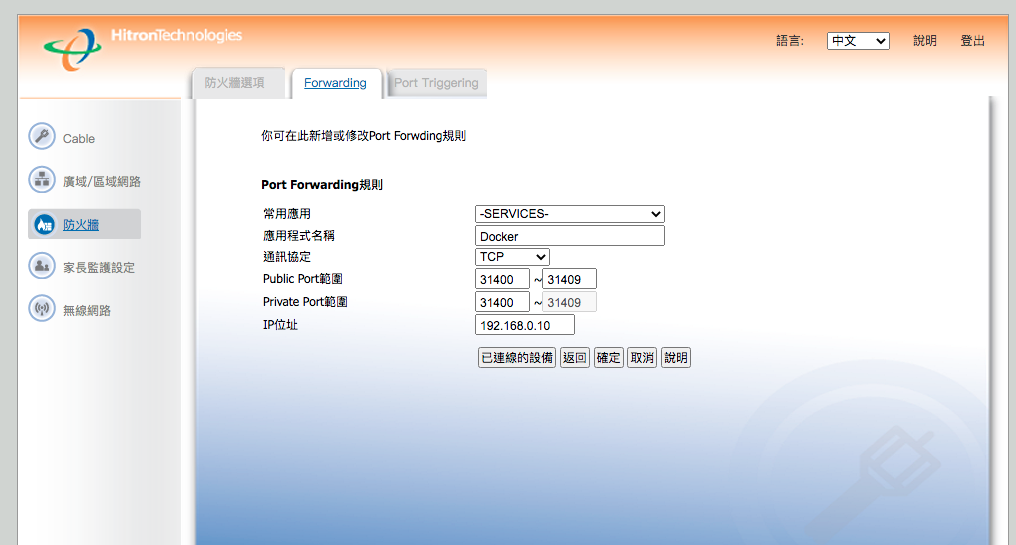Click the 說明 link in the header
This screenshot has height=545, width=1016.
925,41
